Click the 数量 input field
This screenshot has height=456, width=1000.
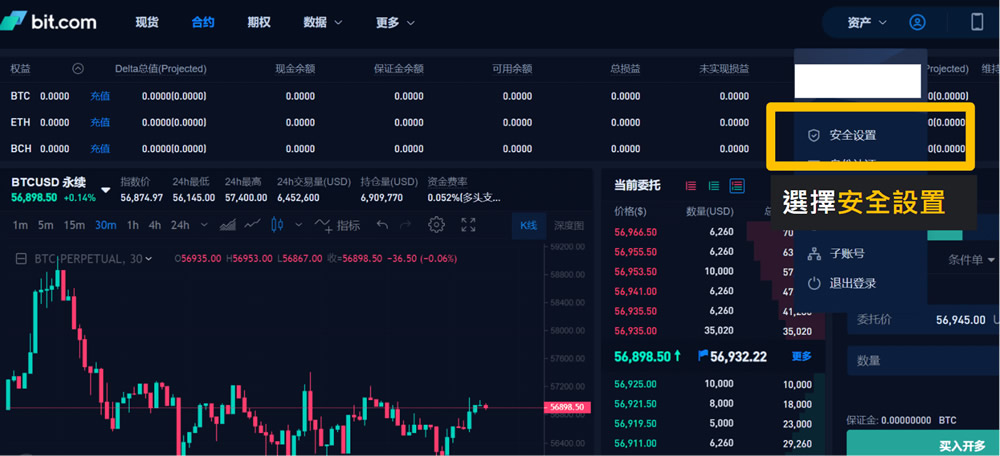pos(920,360)
